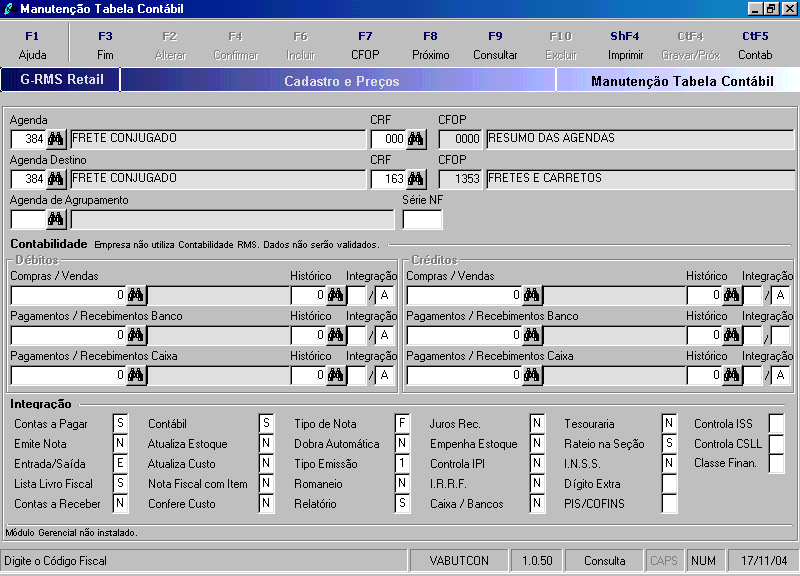Image resolution: width=800 pixels, height=576 pixels.
Task: Click the CFOP 1353 field
Action: point(460,179)
